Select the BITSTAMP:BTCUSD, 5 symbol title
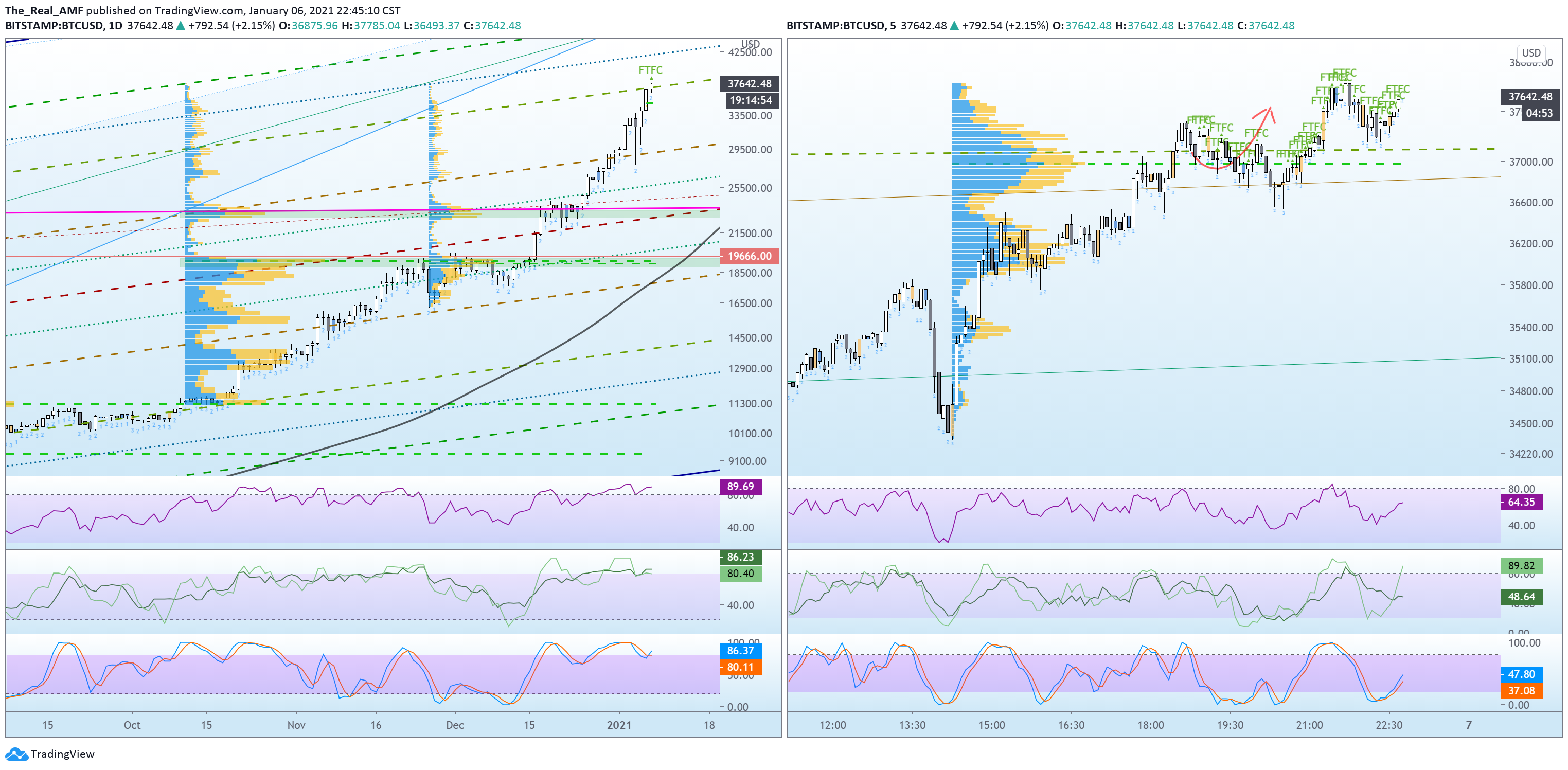 click(841, 26)
